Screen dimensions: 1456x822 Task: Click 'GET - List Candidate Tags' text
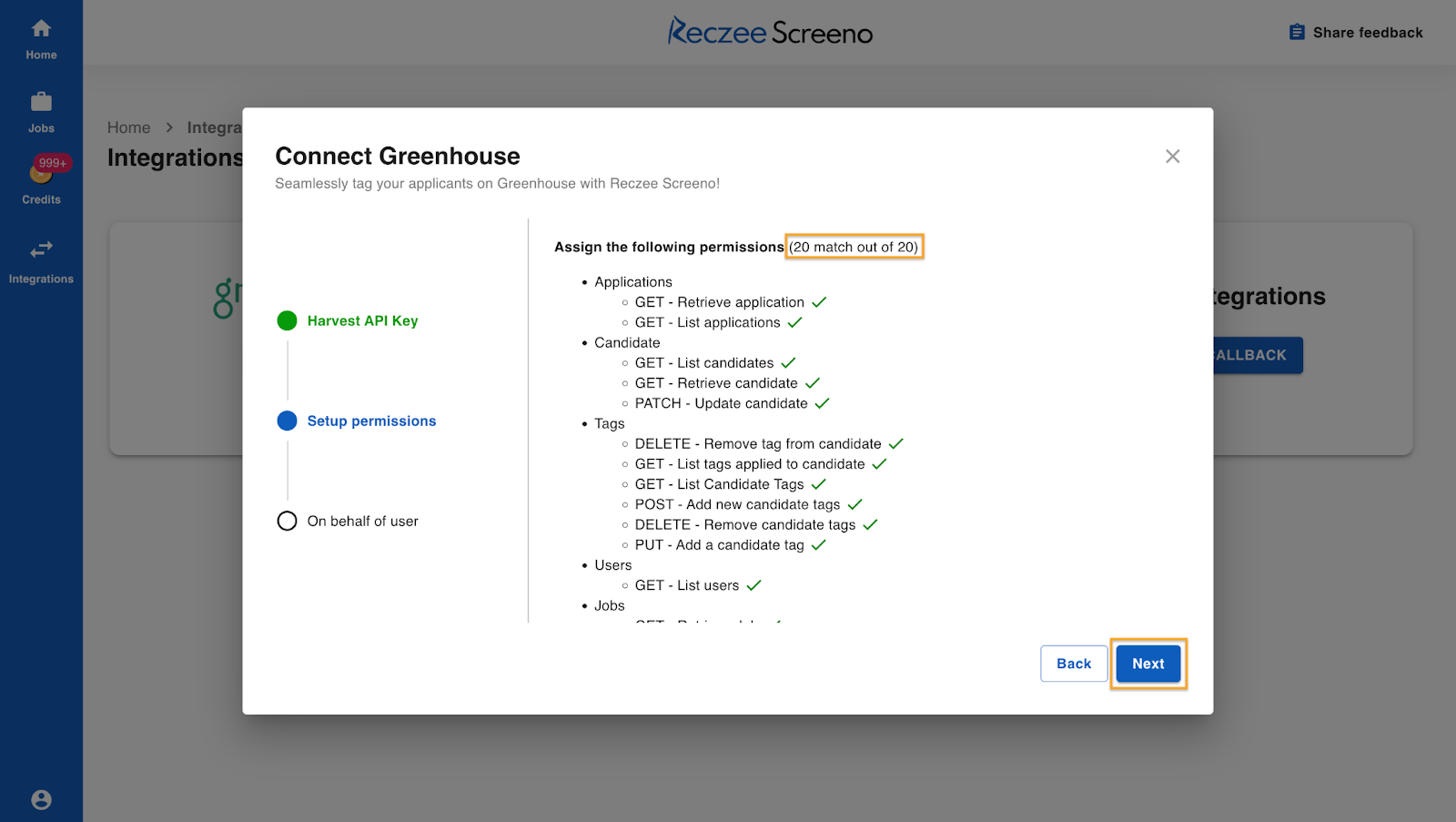click(720, 484)
